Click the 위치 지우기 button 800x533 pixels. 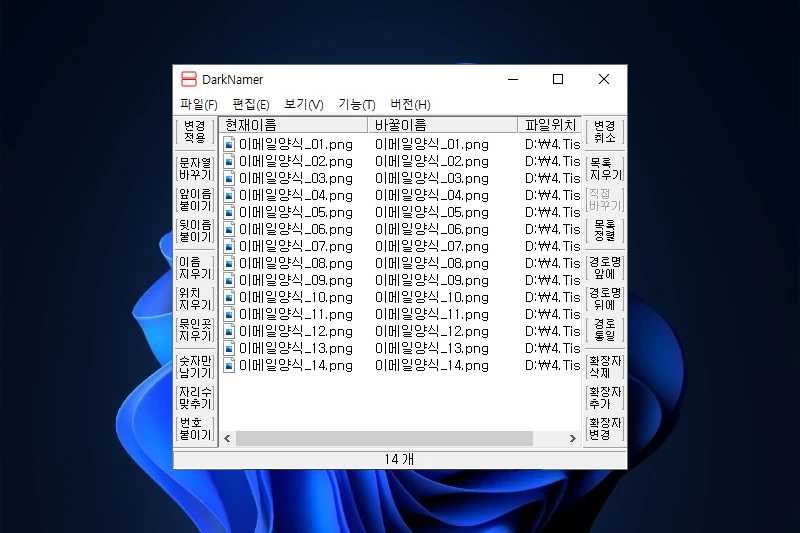pos(195,298)
